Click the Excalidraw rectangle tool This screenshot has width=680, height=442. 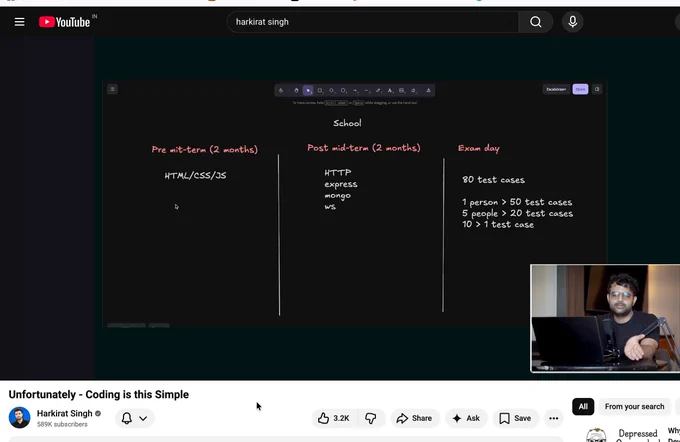point(320,90)
